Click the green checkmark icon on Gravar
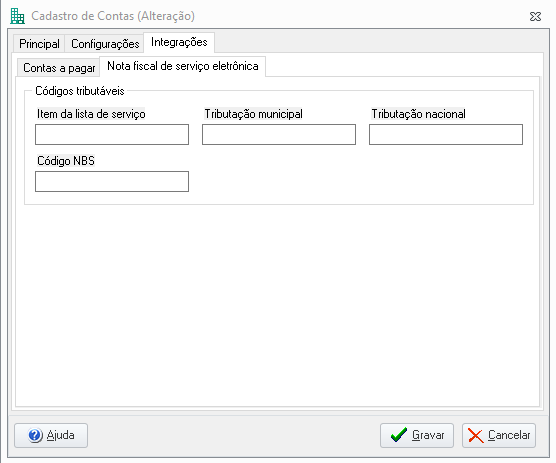 [399, 435]
